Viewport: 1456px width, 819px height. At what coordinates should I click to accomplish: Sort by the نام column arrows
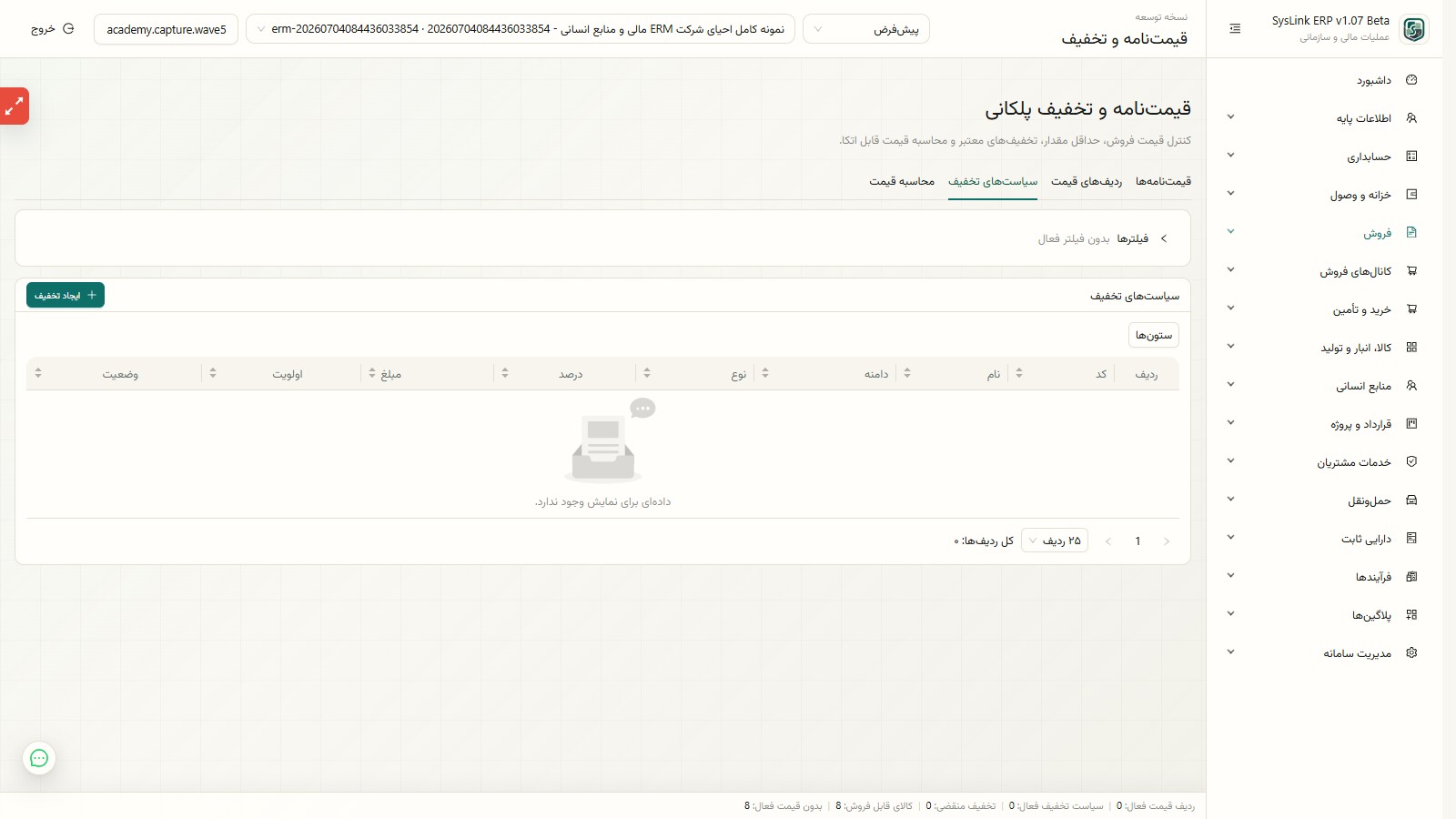[x=907, y=373]
